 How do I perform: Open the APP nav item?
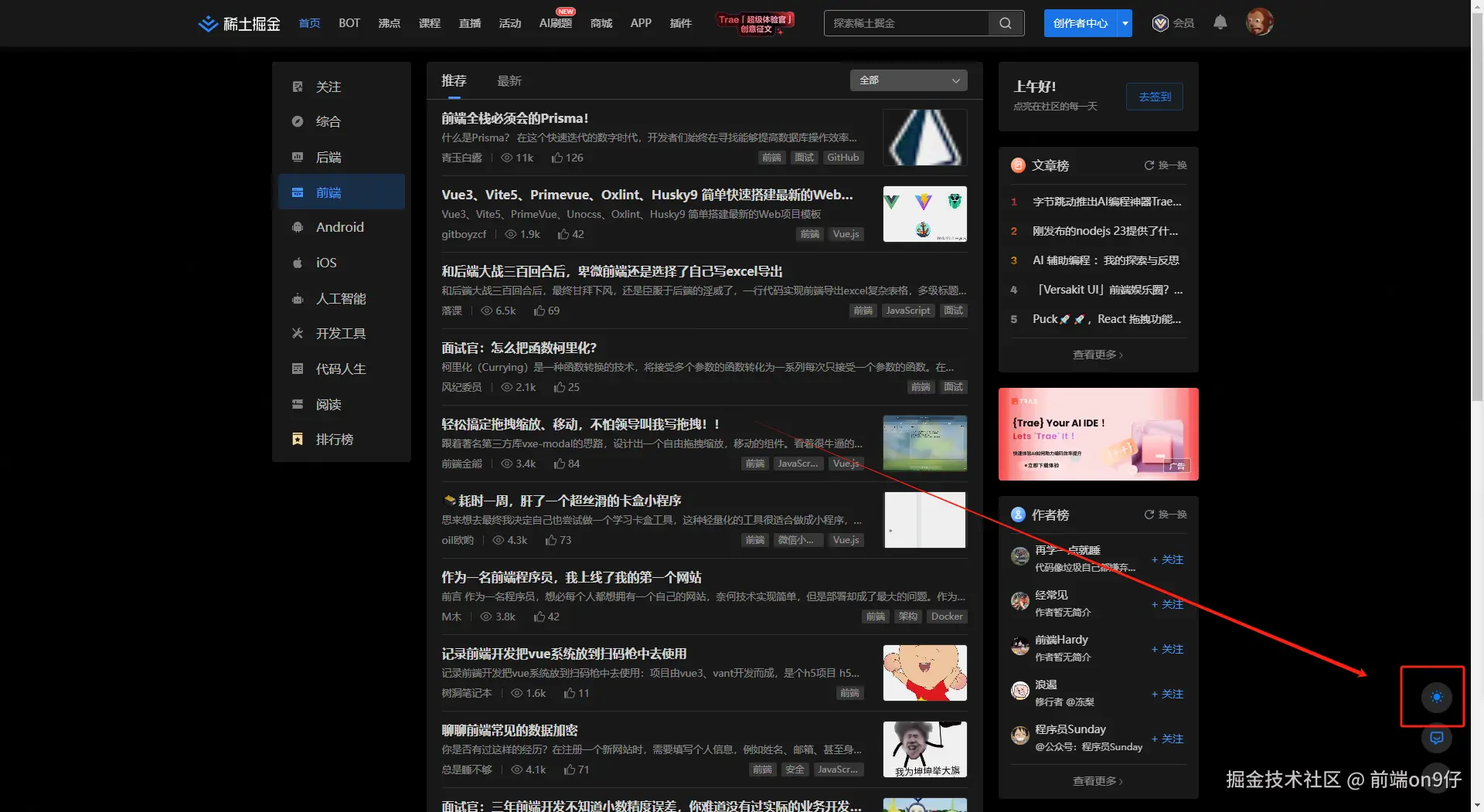641,23
